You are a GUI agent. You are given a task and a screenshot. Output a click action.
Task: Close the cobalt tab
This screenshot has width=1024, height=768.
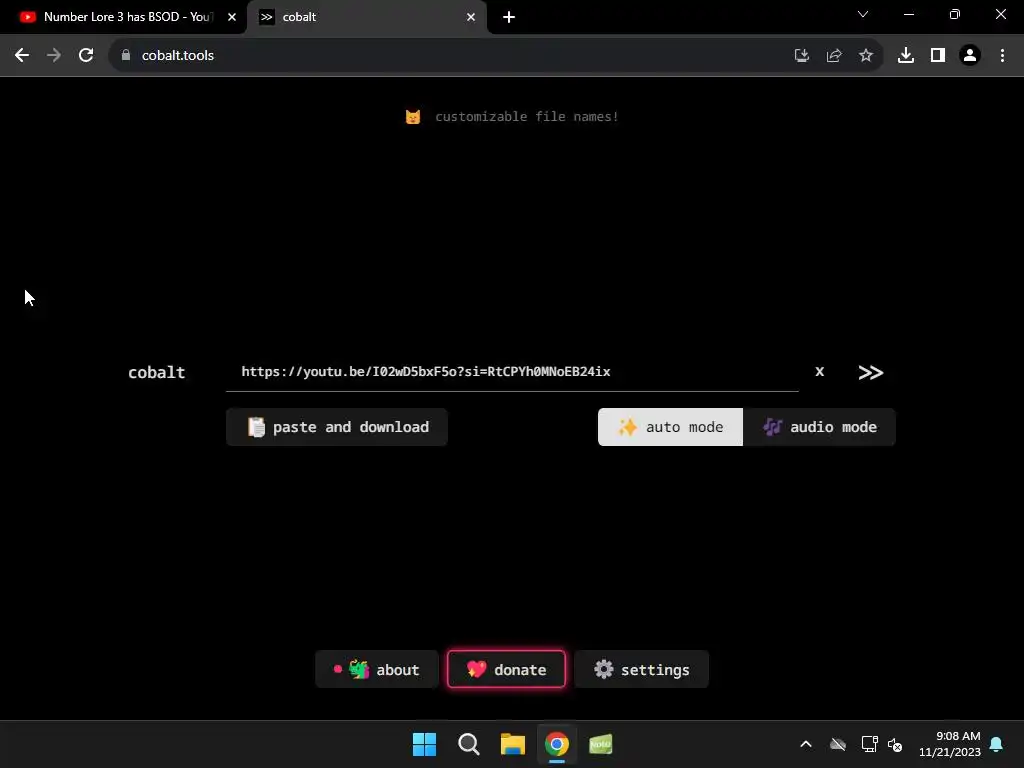(471, 17)
